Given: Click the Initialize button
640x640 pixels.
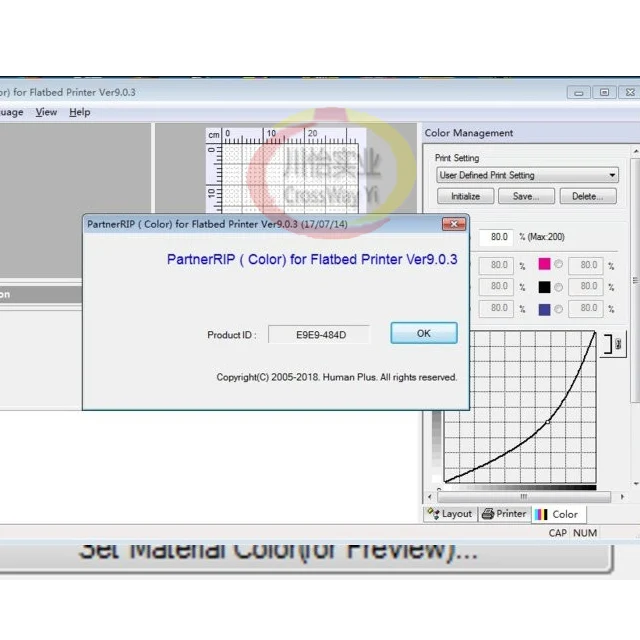Looking at the screenshot, I should [x=465, y=196].
